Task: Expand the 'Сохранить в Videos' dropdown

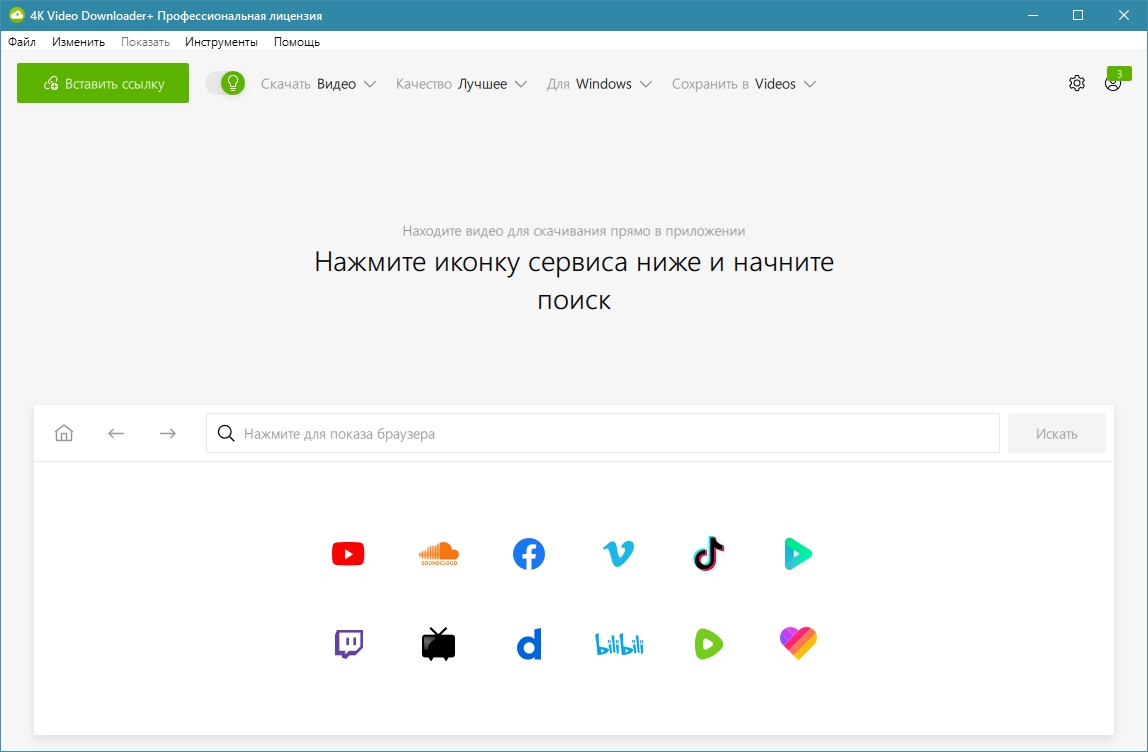Action: click(743, 84)
